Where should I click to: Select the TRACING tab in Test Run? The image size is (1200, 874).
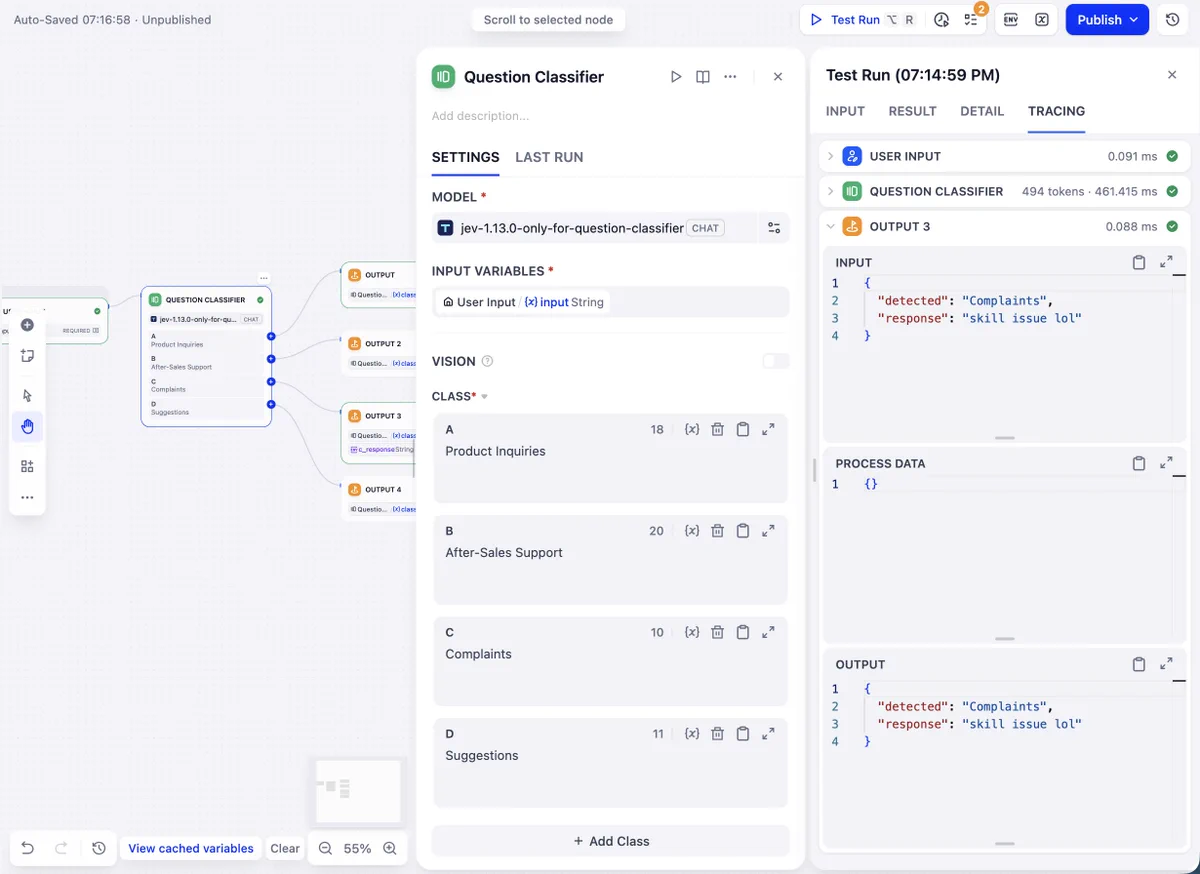(x=1056, y=111)
